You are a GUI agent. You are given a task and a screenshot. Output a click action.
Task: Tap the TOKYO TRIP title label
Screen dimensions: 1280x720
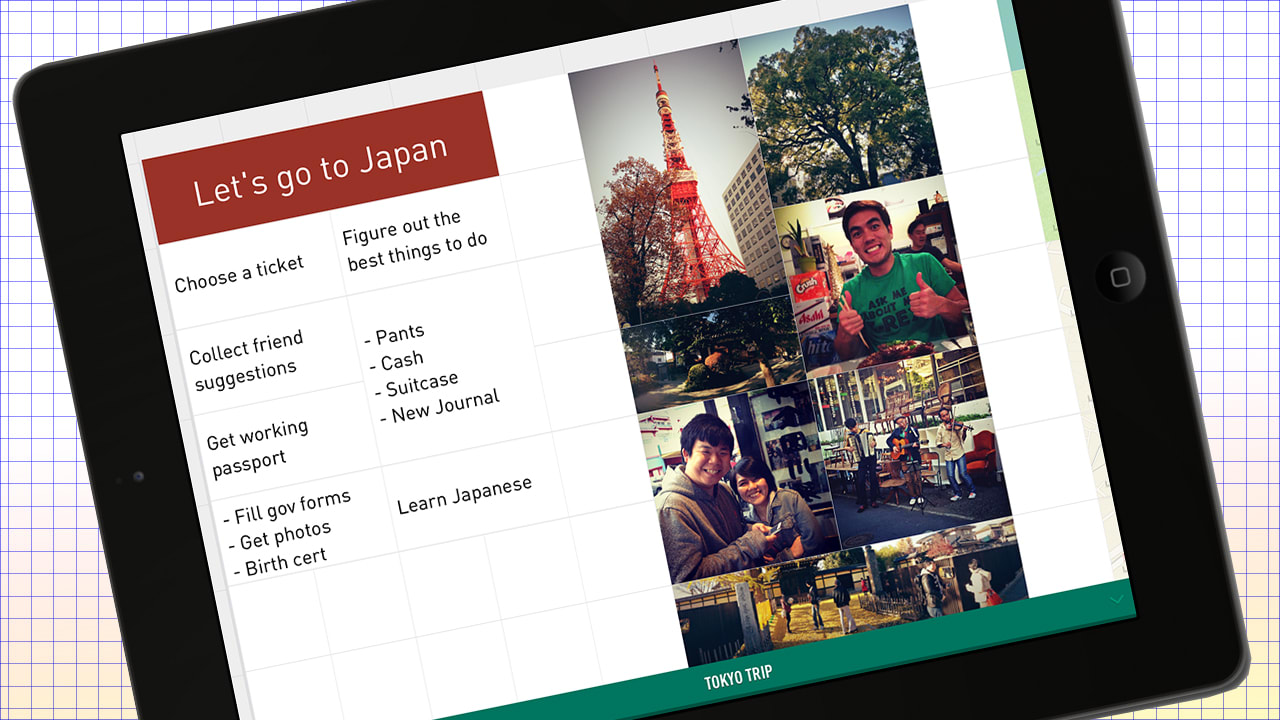point(737,679)
